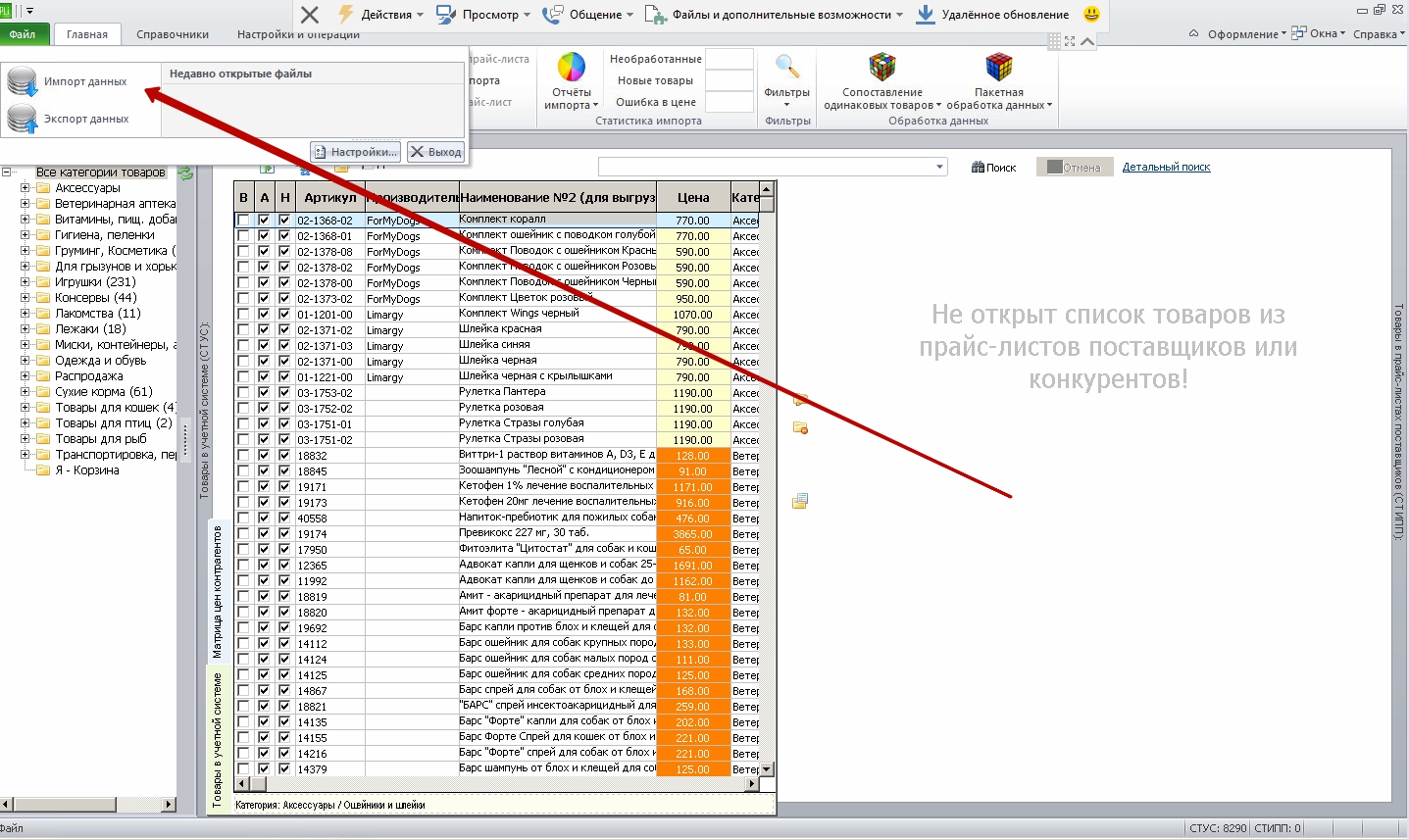Open the Оформление dropdown menu
Image resolution: width=1409 pixels, height=840 pixels.
[1246, 34]
